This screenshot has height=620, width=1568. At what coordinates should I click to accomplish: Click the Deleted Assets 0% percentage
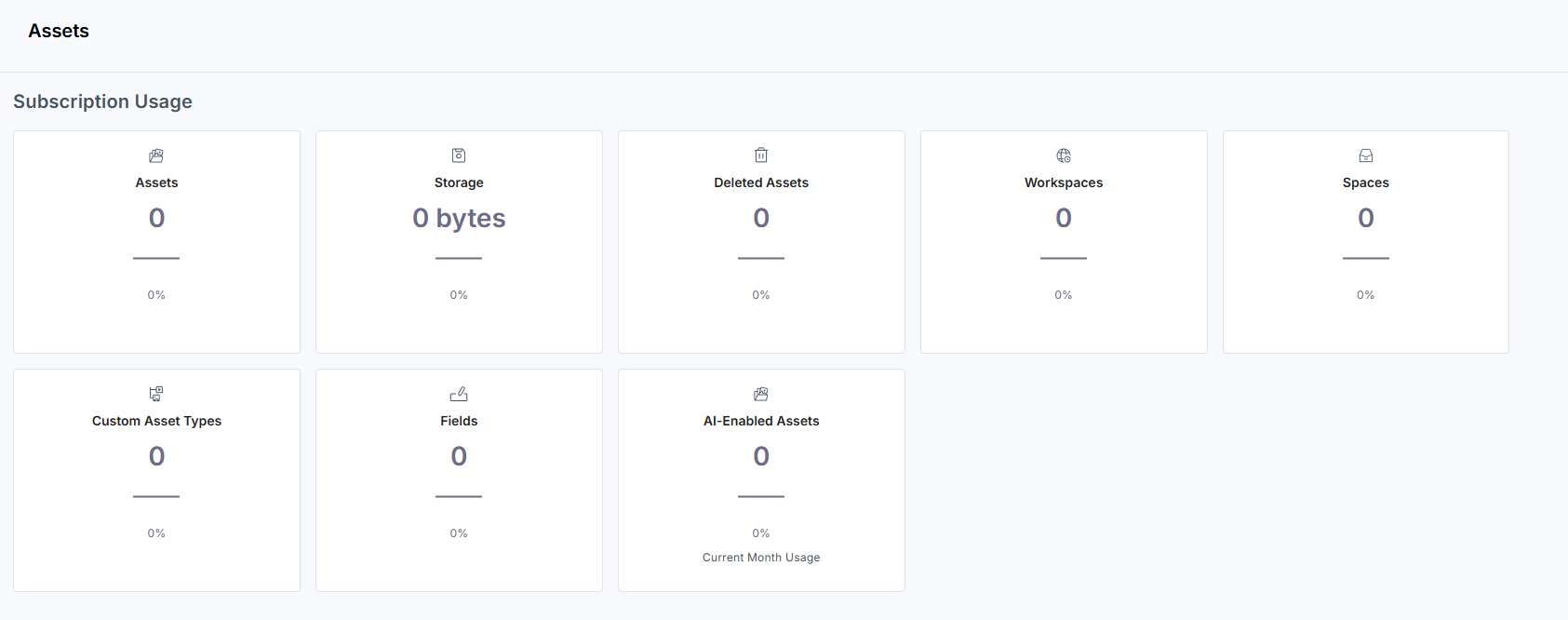[761, 295]
